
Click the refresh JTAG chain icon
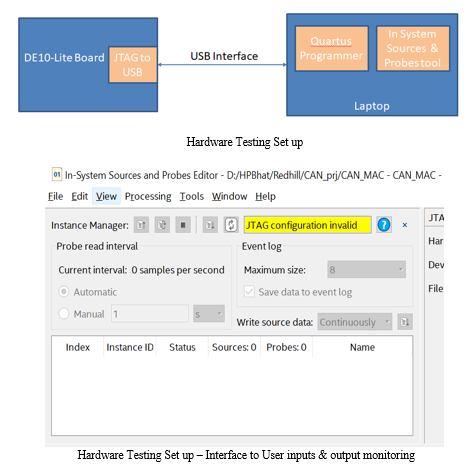231,225
